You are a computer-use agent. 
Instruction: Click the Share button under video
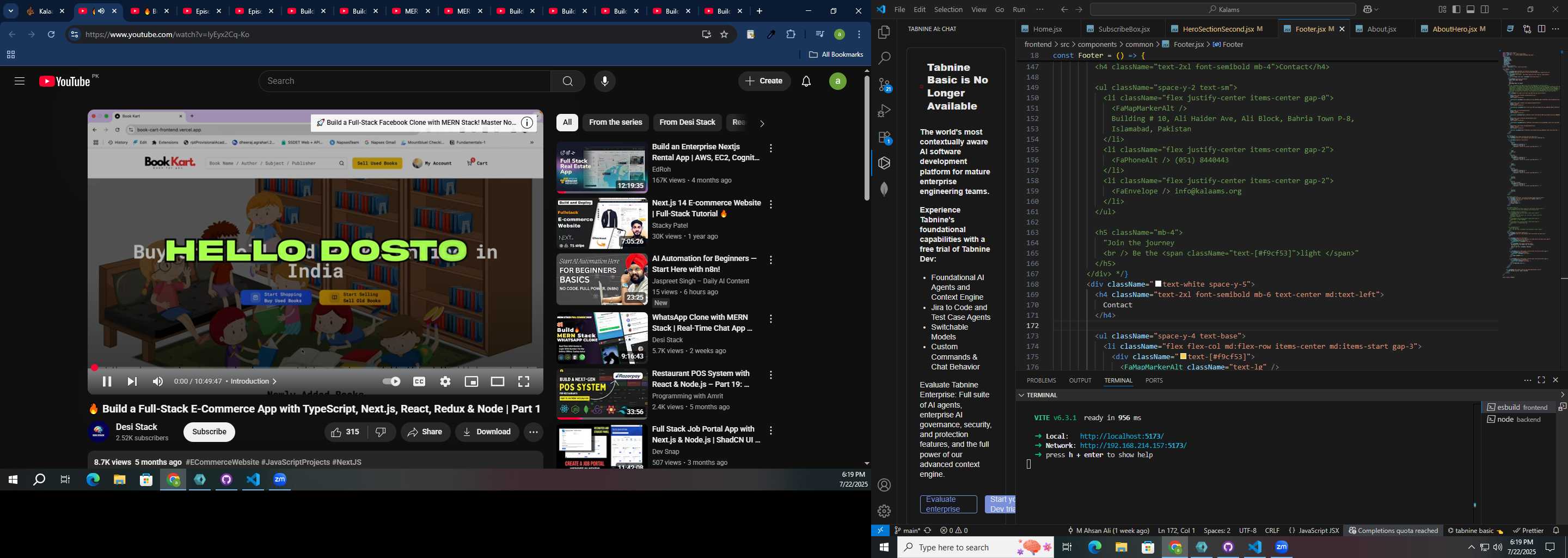tap(425, 432)
